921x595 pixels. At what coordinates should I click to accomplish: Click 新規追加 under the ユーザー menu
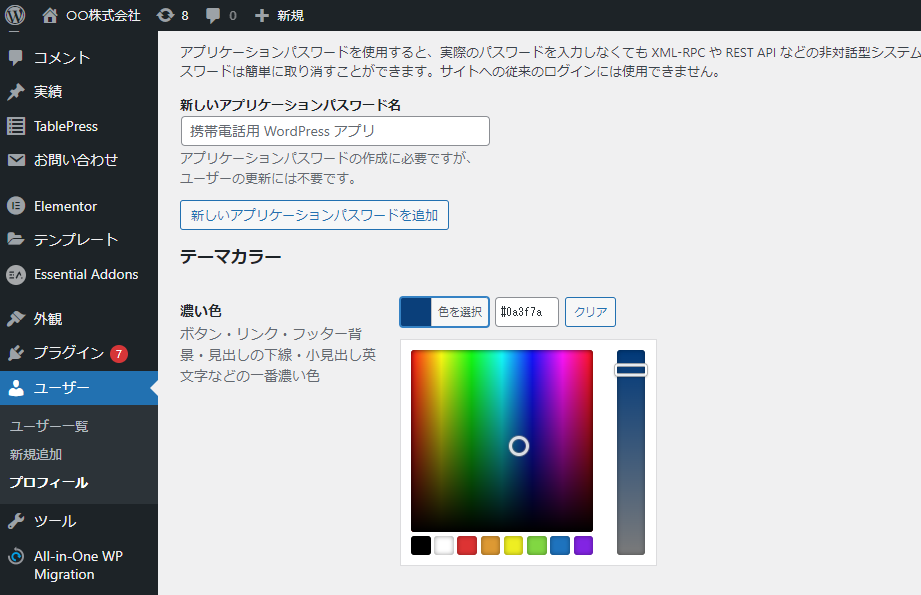(x=36, y=454)
